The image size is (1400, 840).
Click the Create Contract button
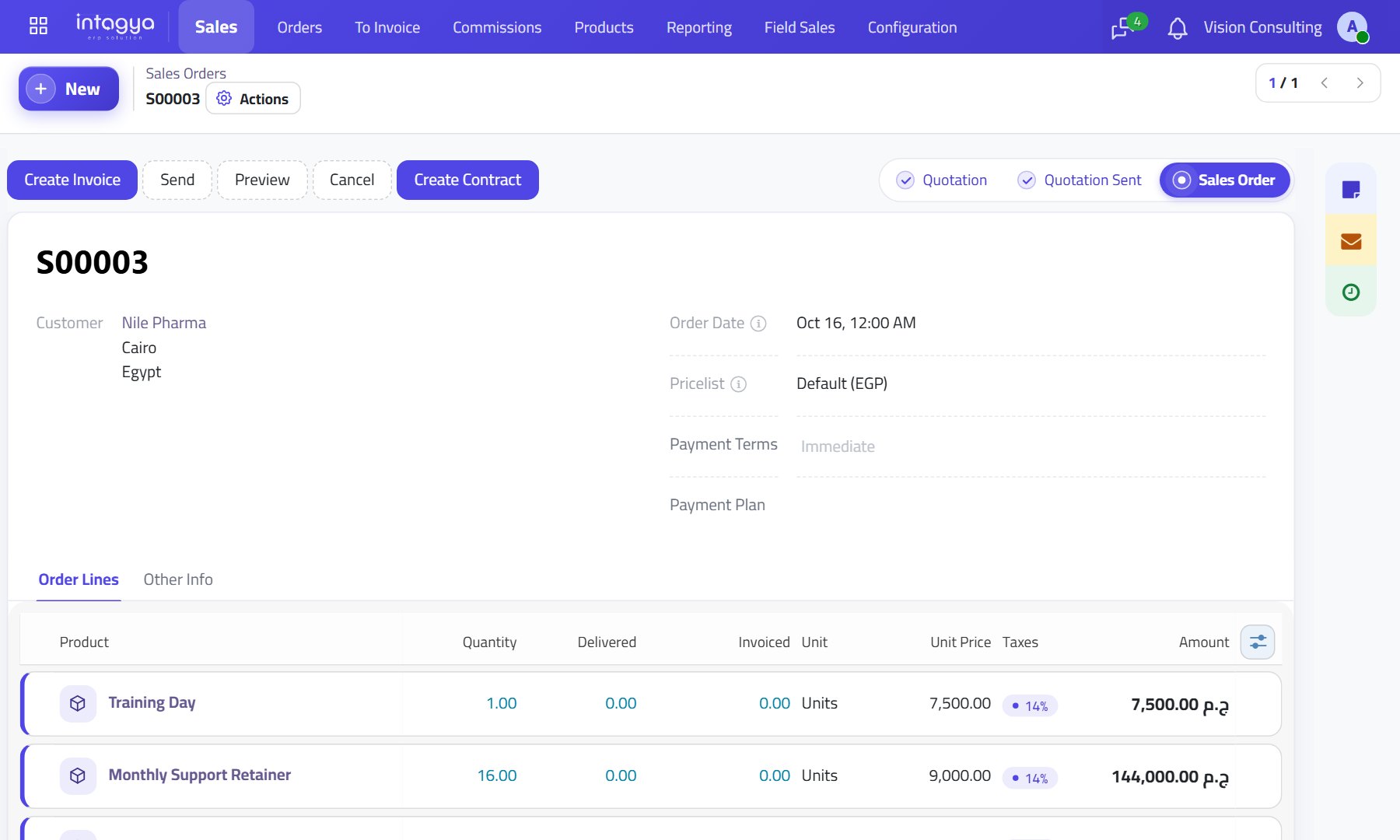coord(467,180)
